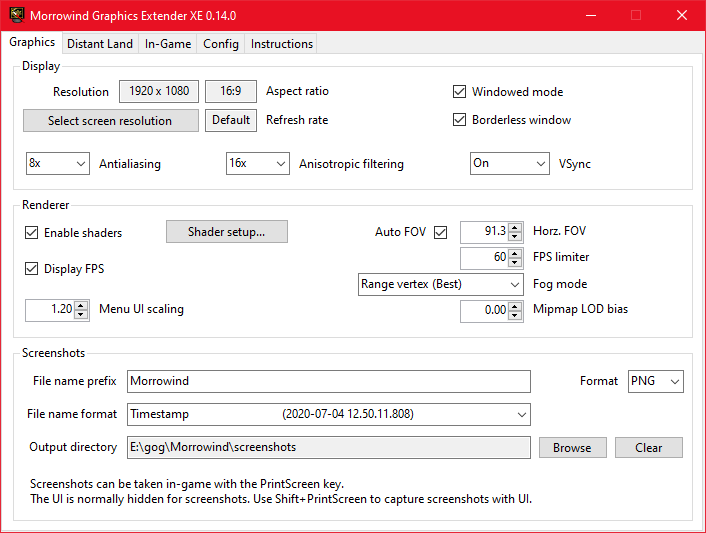Screen dimensions: 706x533
Task: Toggle the Auto FOV checkbox
Action: [x=440, y=233]
